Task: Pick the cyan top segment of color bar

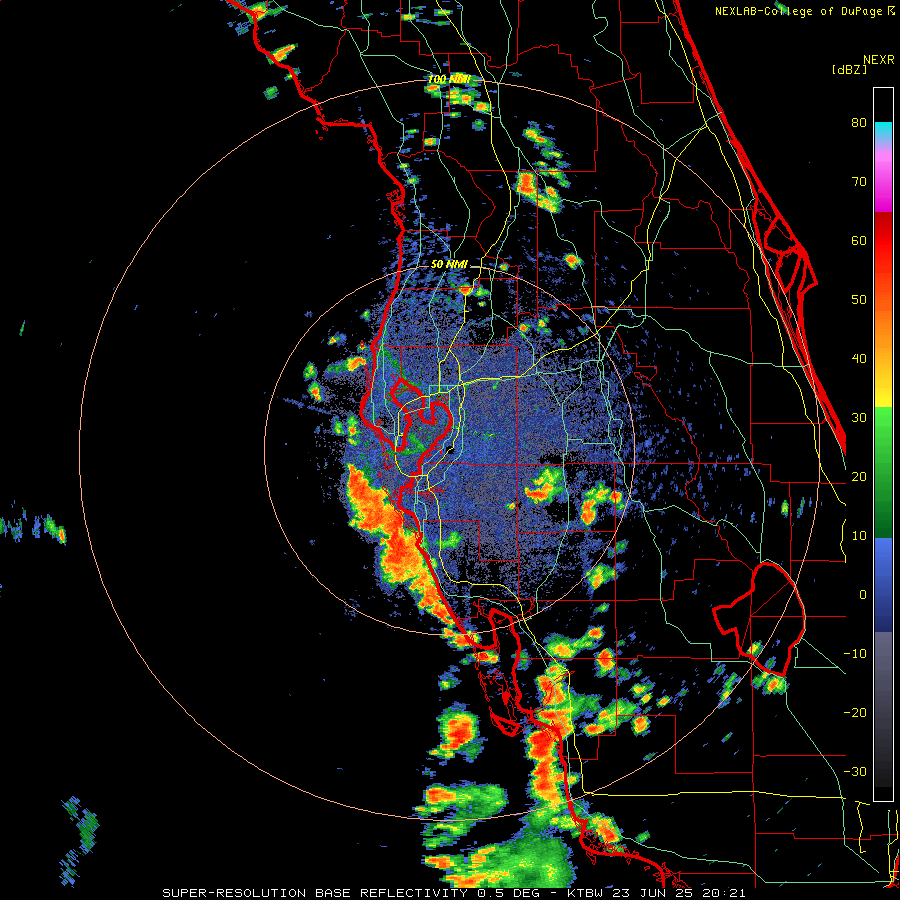Action: pyautogui.click(x=883, y=132)
